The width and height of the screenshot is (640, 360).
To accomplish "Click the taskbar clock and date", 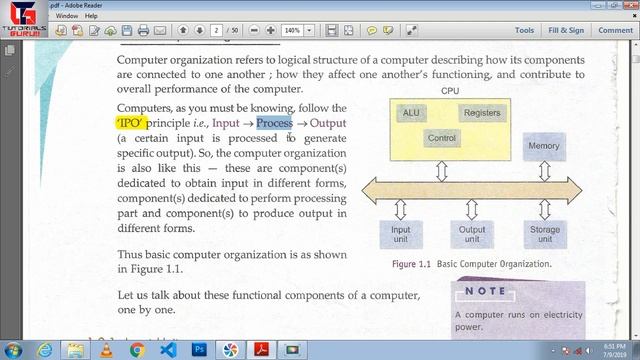I will tap(614, 351).
